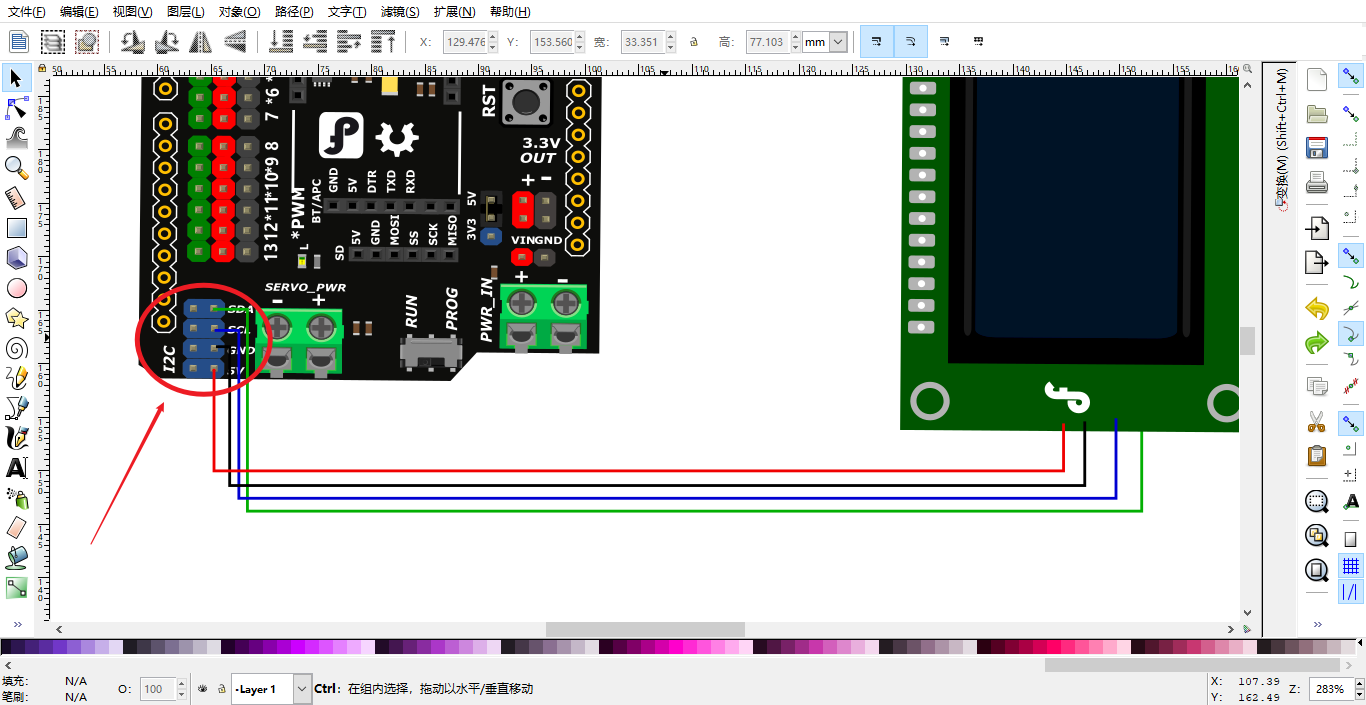Toggle scale stroke width with object

coord(876,42)
